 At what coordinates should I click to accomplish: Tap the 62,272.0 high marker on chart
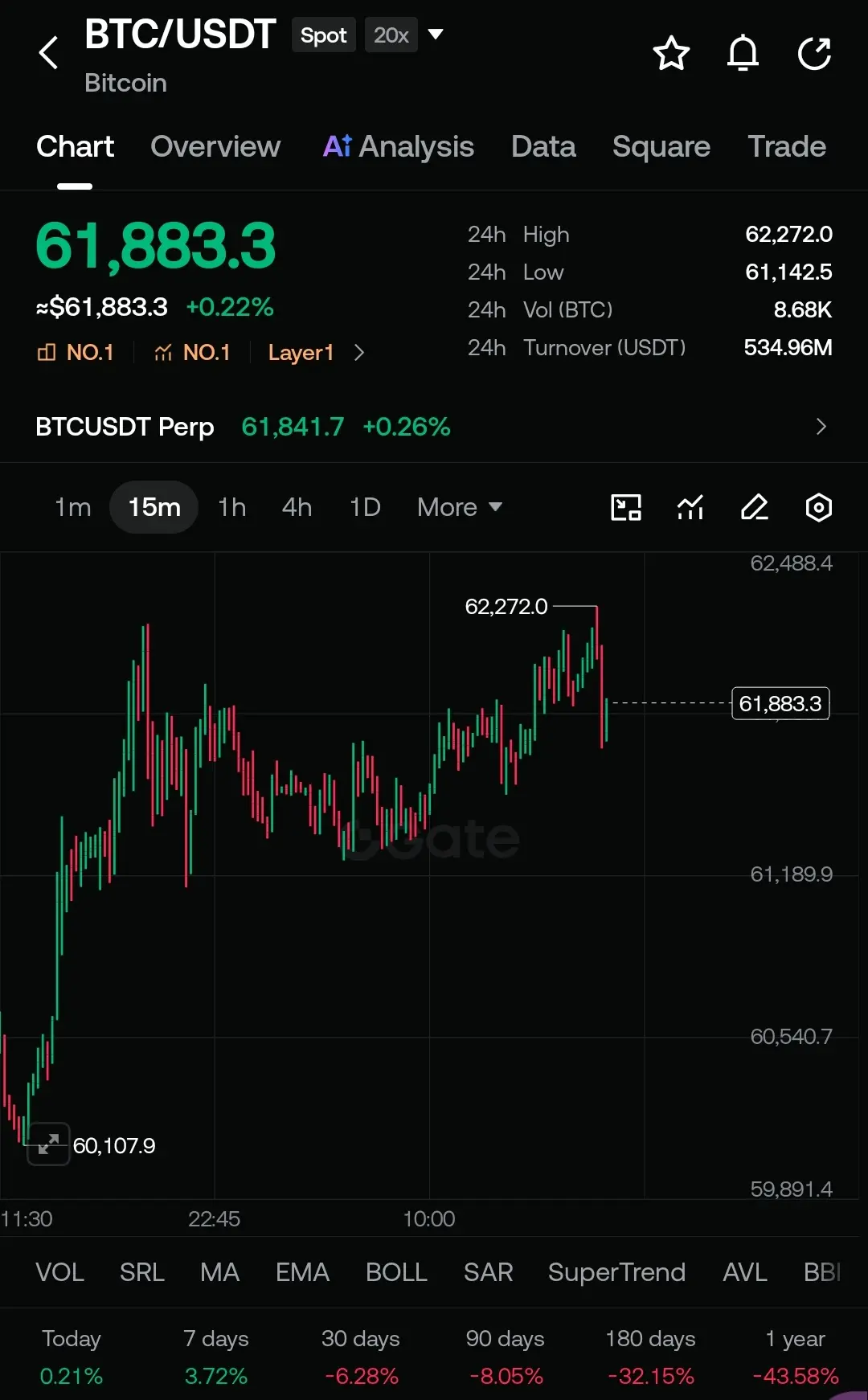pos(506,607)
